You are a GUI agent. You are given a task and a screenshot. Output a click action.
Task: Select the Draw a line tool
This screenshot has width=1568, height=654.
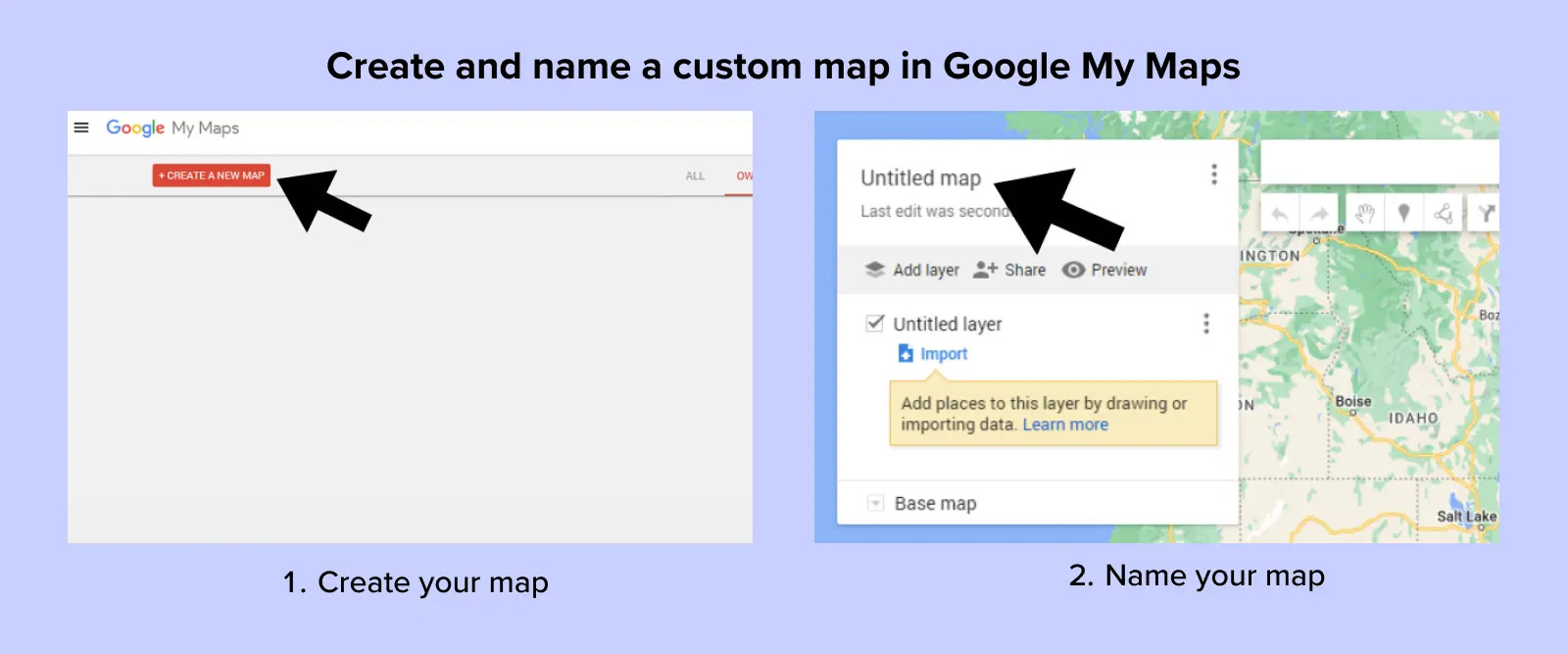click(1444, 213)
